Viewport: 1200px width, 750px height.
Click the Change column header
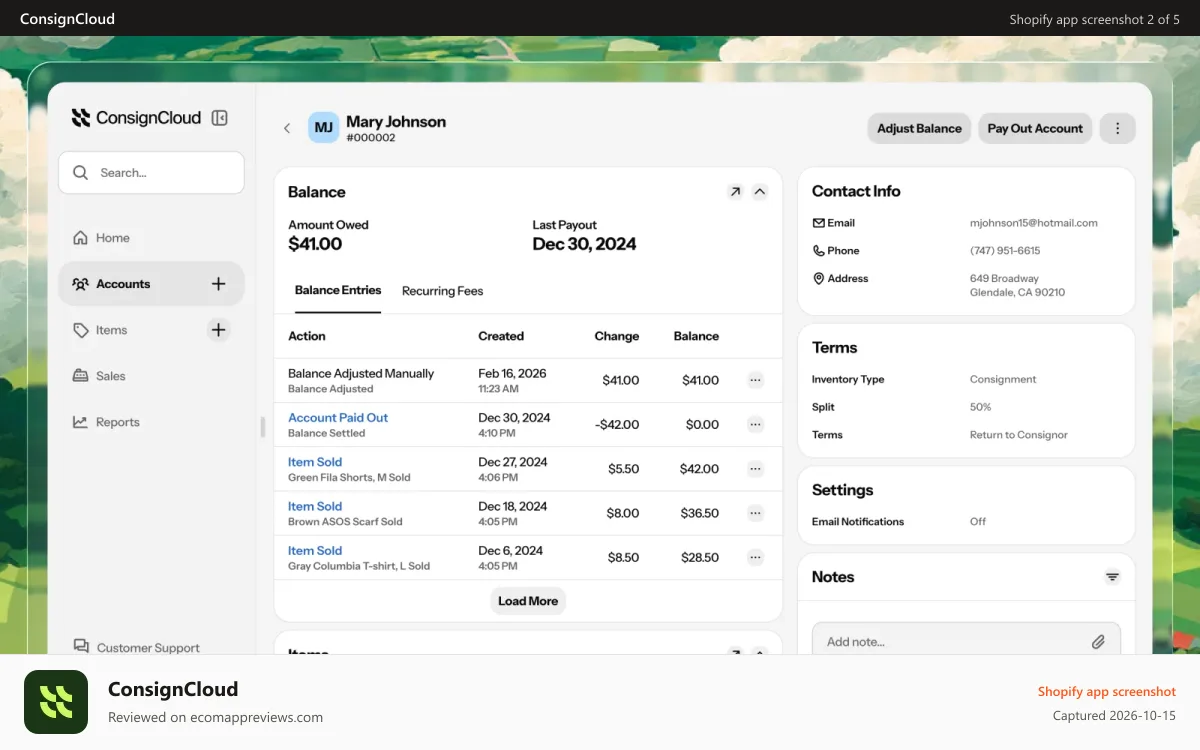(x=616, y=336)
